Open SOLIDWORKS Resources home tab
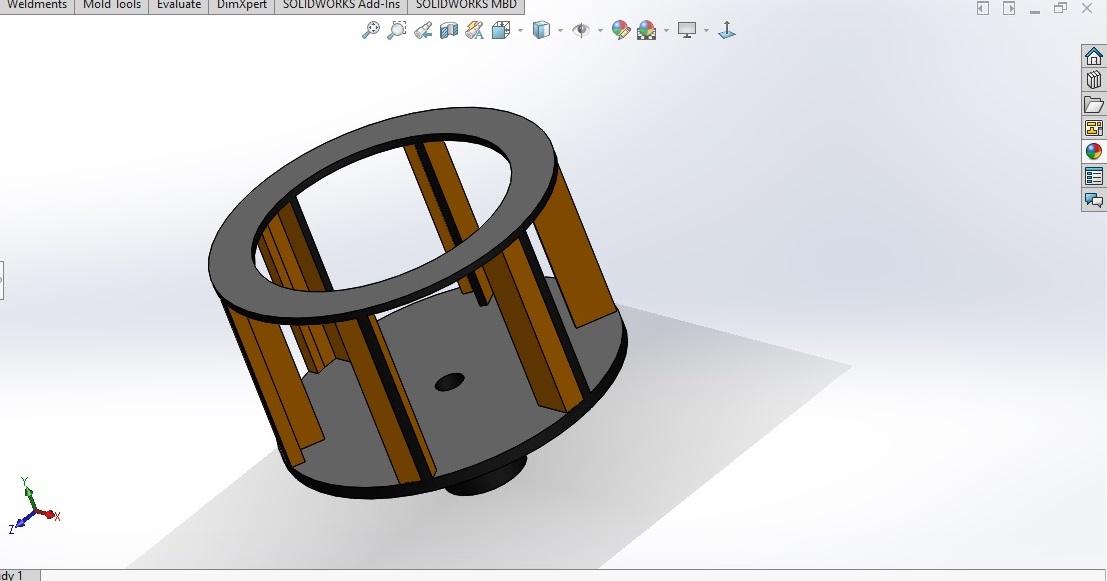The width and height of the screenshot is (1107, 581). tap(1094, 56)
